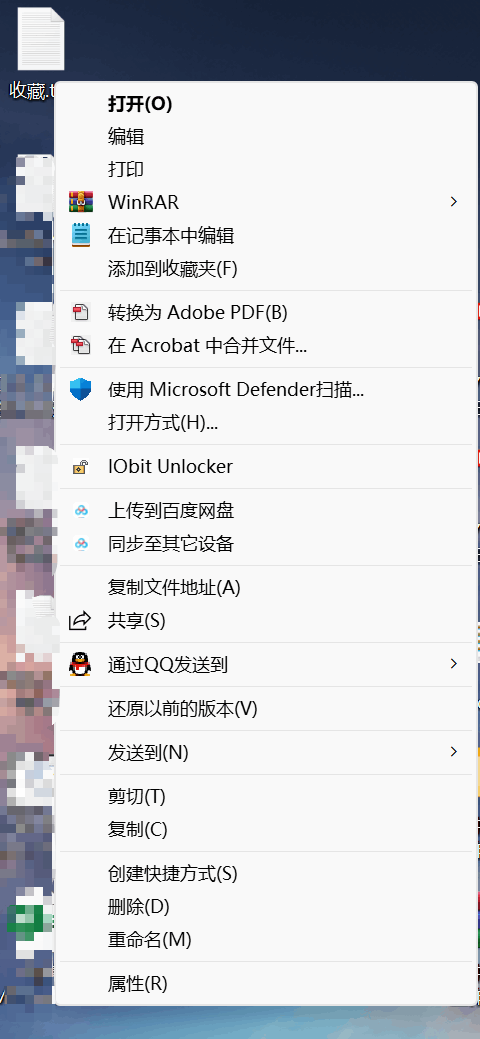Select 打开方式(H)... menu entry
The width and height of the screenshot is (480, 1039).
(163, 423)
